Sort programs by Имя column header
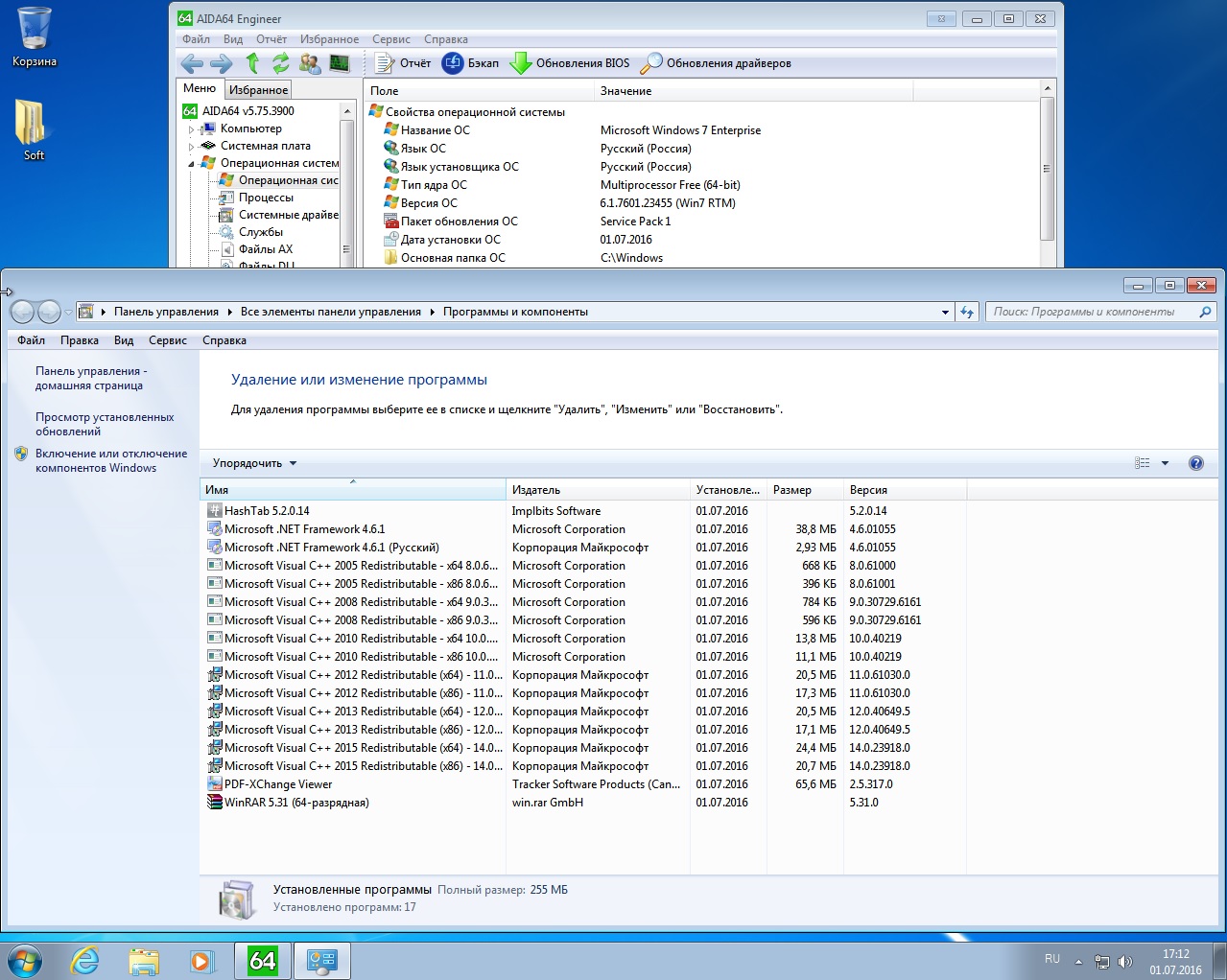Image resolution: width=1227 pixels, height=980 pixels. click(x=353, y=490)
